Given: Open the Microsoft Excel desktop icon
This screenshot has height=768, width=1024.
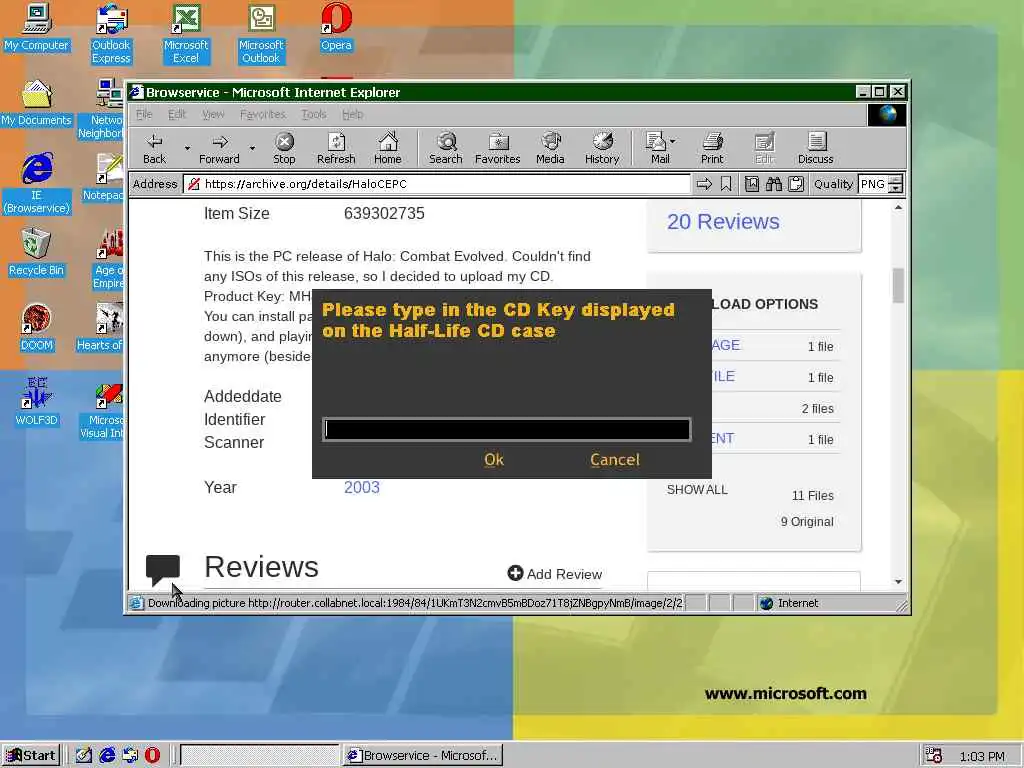Looking at the screenshot, I should [x=186, y=34].
